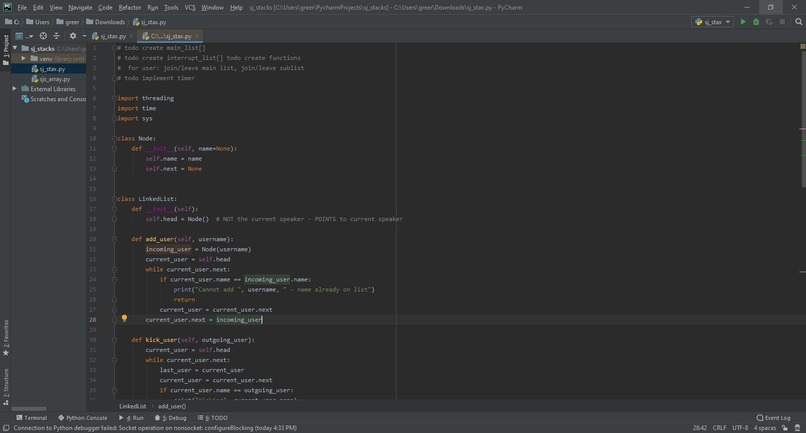The height and width of the screenshot is (433, 806).
Task: Expand the venv folder in the project tree
Action: 24,59
